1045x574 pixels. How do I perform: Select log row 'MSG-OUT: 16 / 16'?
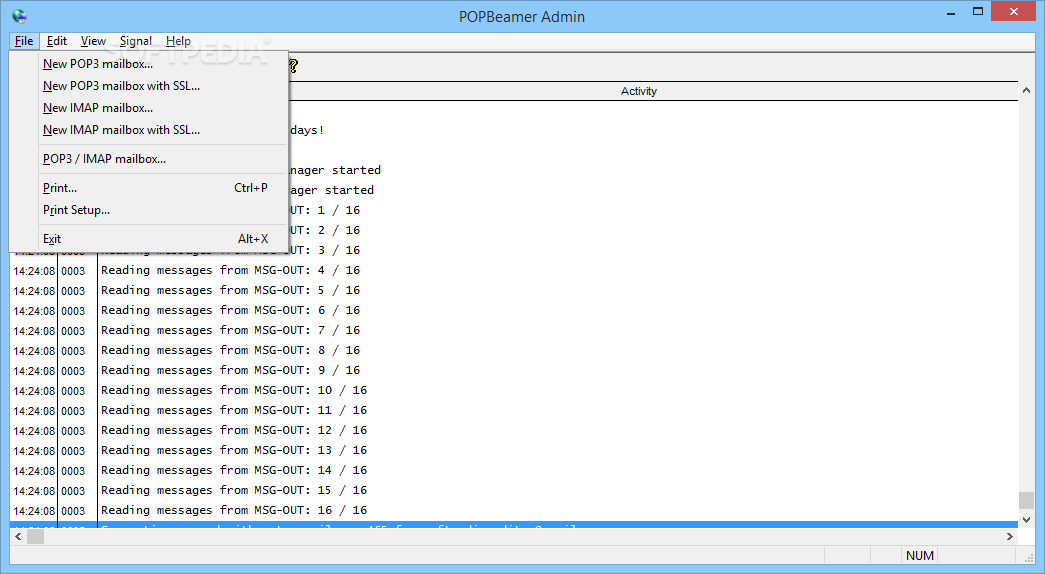click(x=514, y=511)
